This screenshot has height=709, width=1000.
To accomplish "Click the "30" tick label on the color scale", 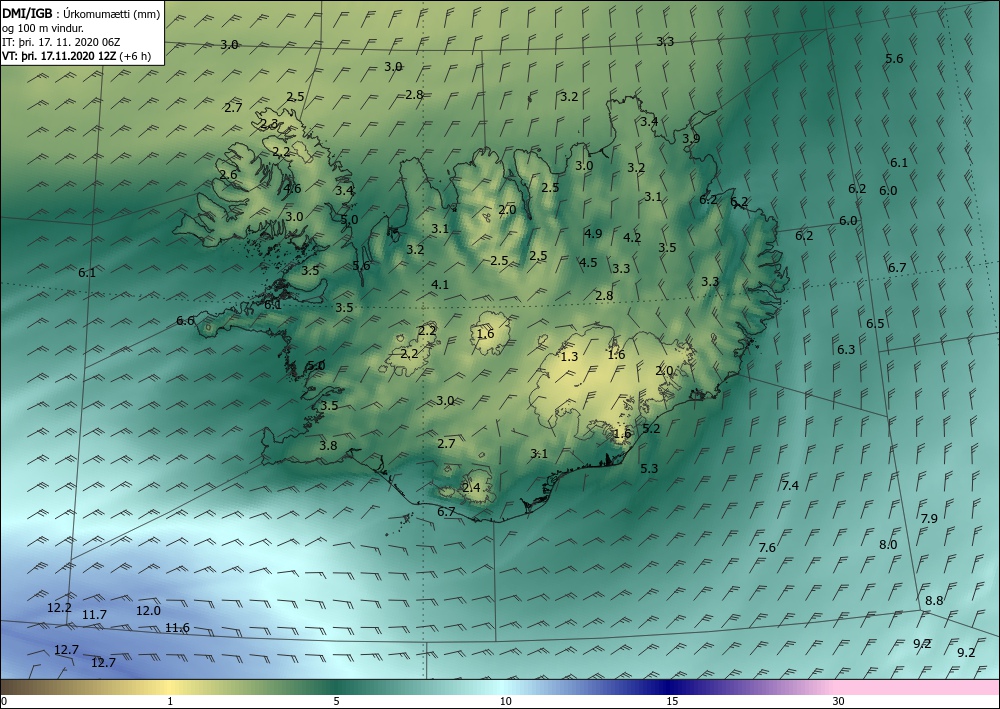I will pos(839,701).
